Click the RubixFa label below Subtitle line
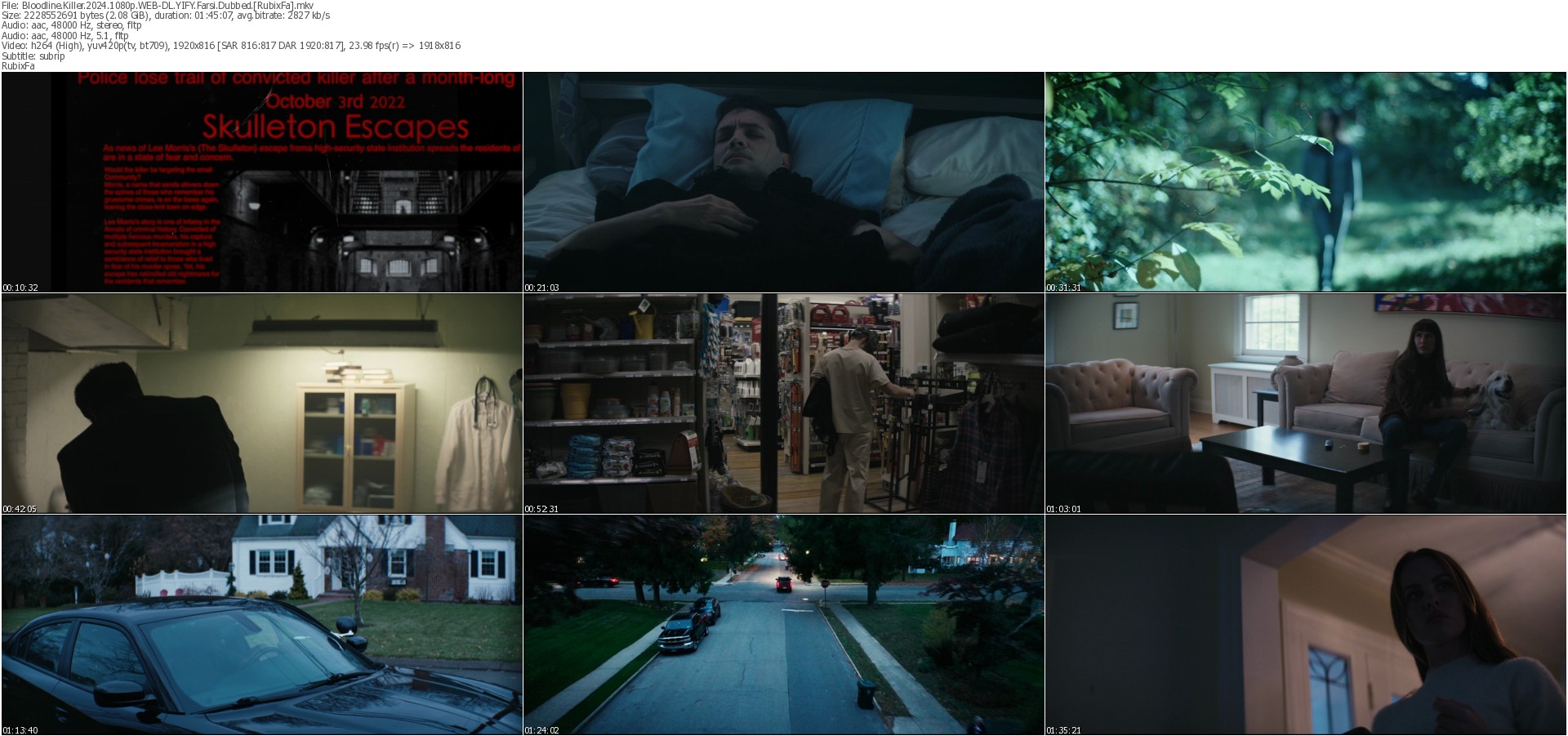 (x=18, y=66)
